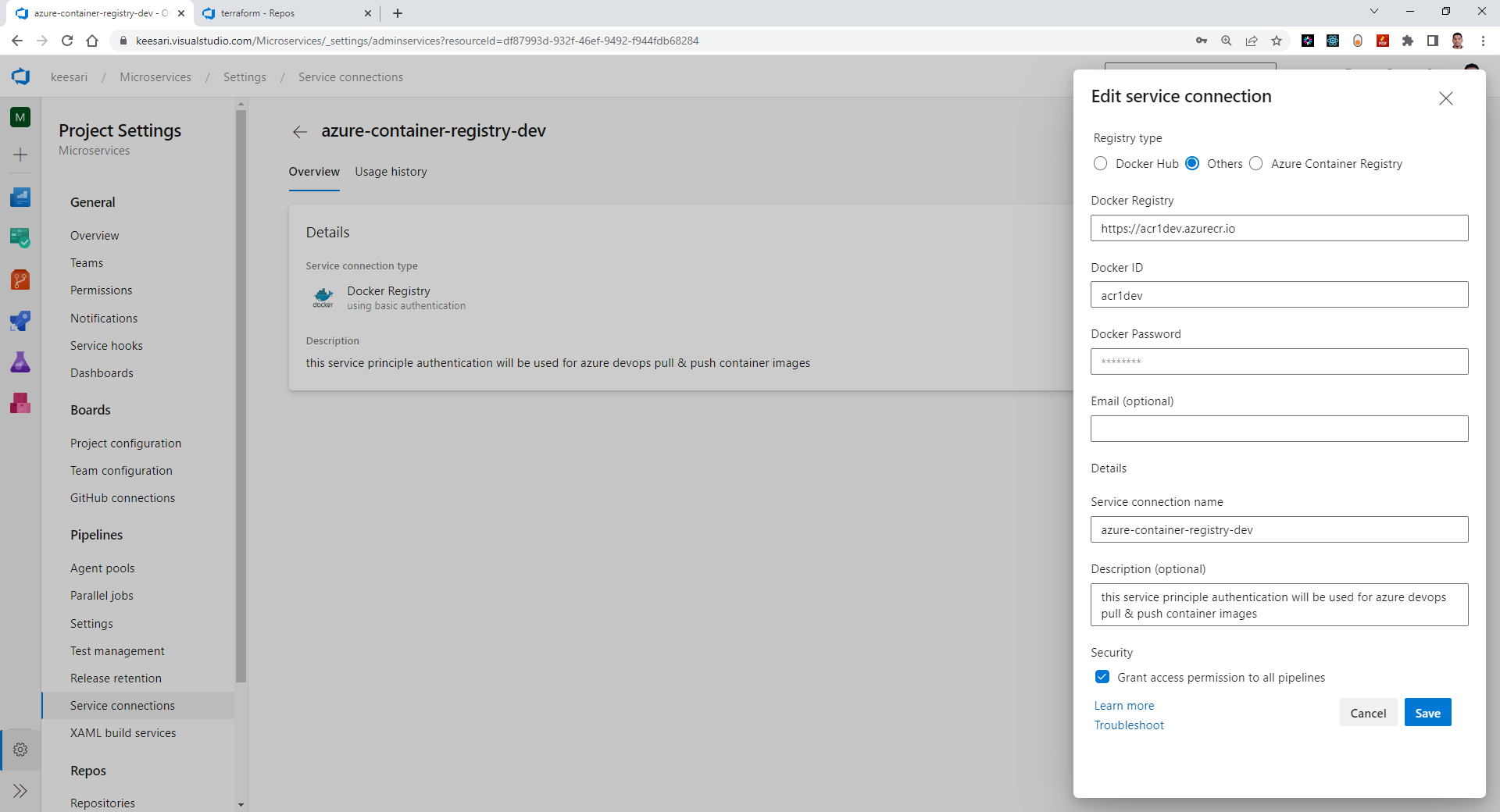1500x812 pixels.
Task: Save the service connection
Action: [x=1427, y=713]
